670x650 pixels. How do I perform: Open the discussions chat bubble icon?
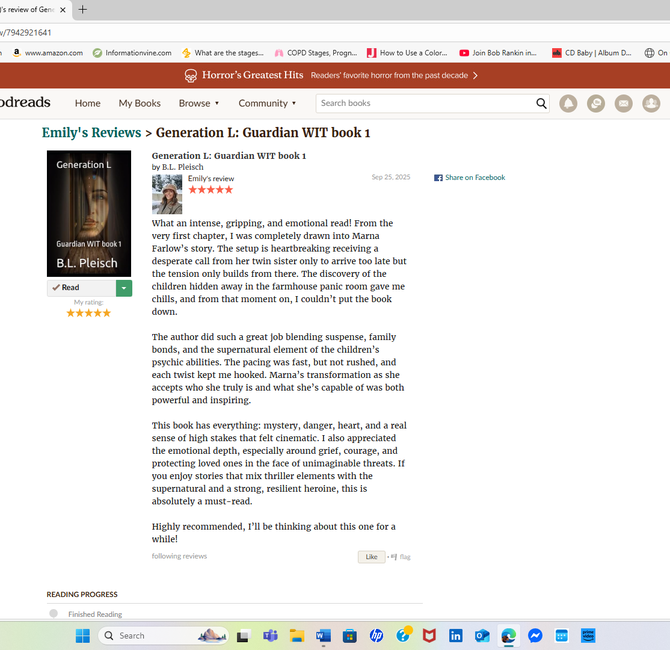[x=596, y=103]
